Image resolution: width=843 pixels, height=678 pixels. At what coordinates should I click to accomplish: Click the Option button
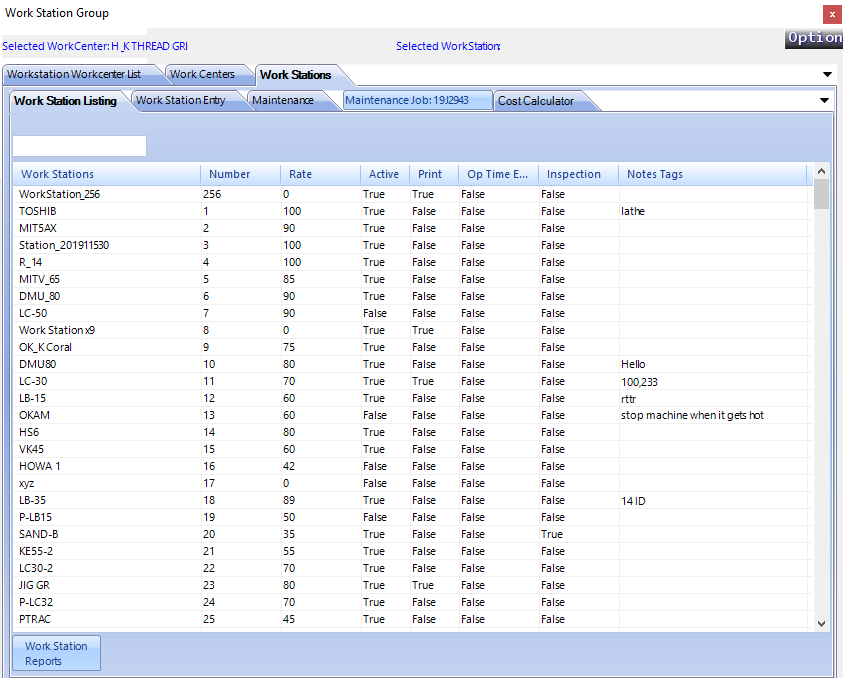pos(814,38)
